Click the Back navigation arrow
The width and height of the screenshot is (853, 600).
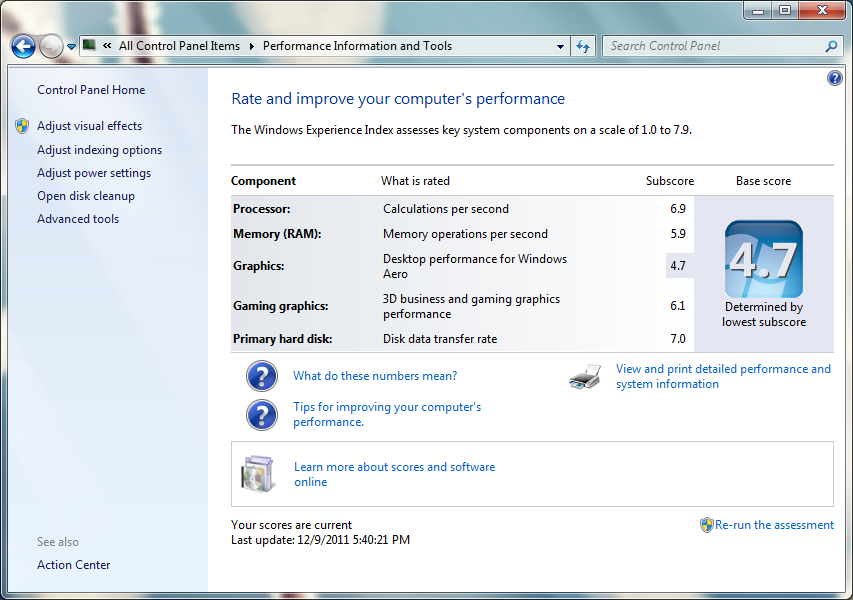pyautogui.click(x=23, y=47)
